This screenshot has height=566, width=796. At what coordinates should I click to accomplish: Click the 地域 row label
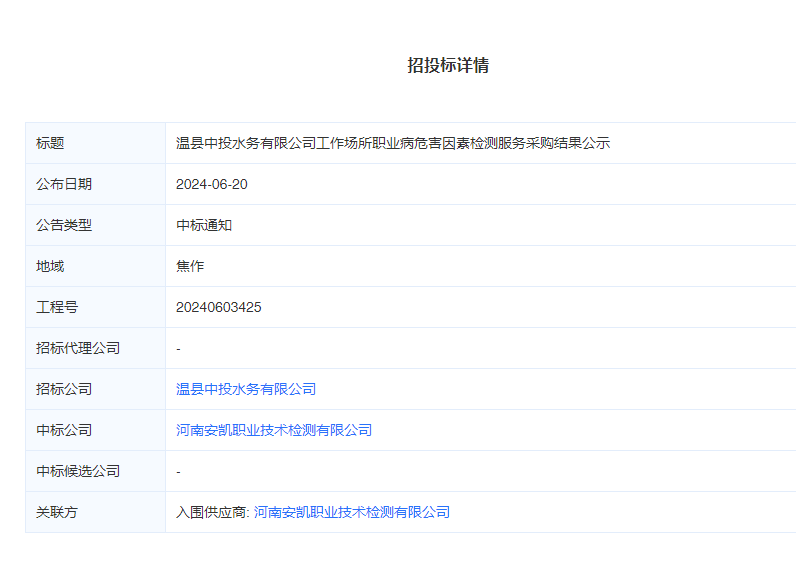coord(50,266)
